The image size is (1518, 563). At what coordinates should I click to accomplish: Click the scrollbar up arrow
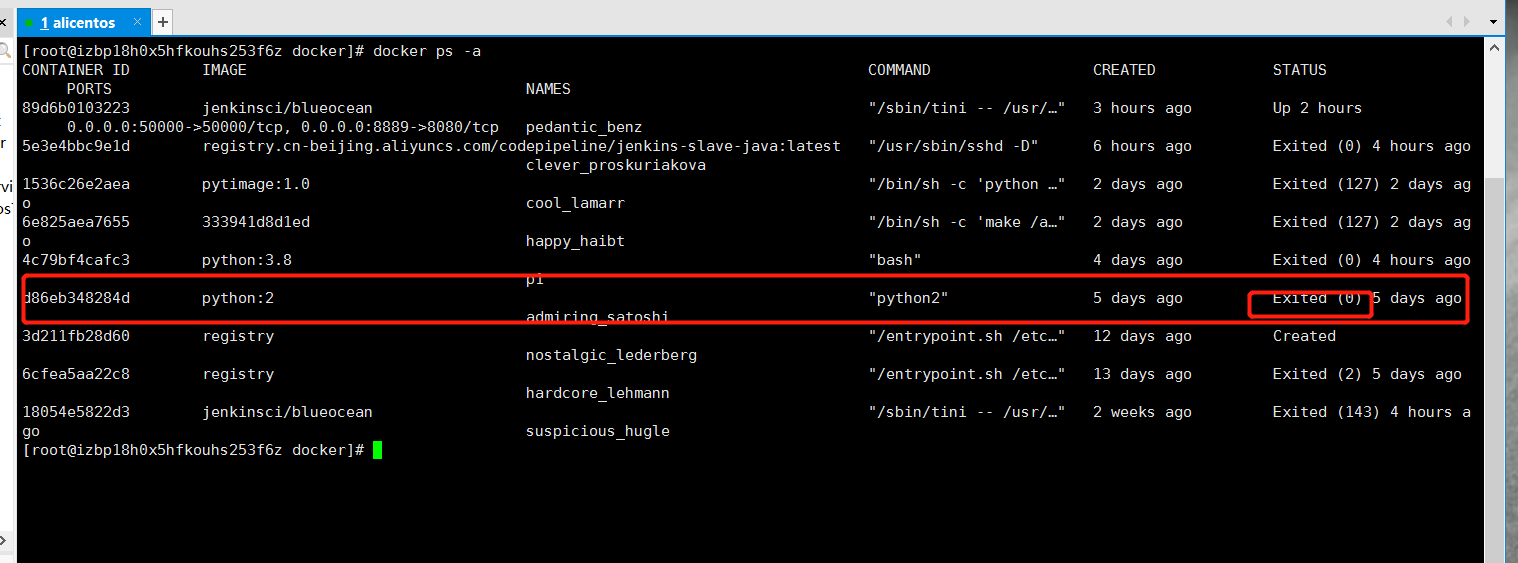(1495, 49)
